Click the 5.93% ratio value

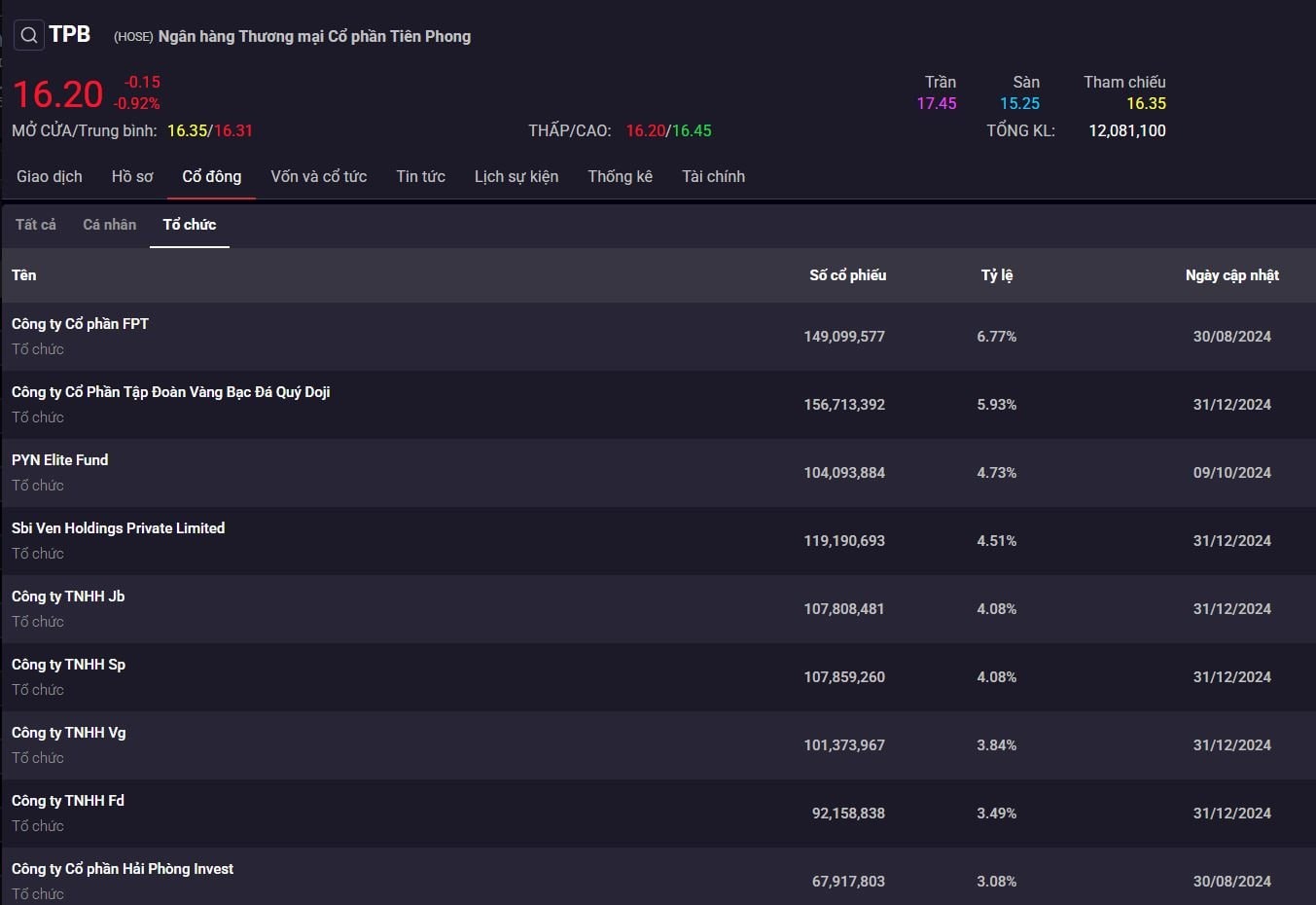coord(997,405)
